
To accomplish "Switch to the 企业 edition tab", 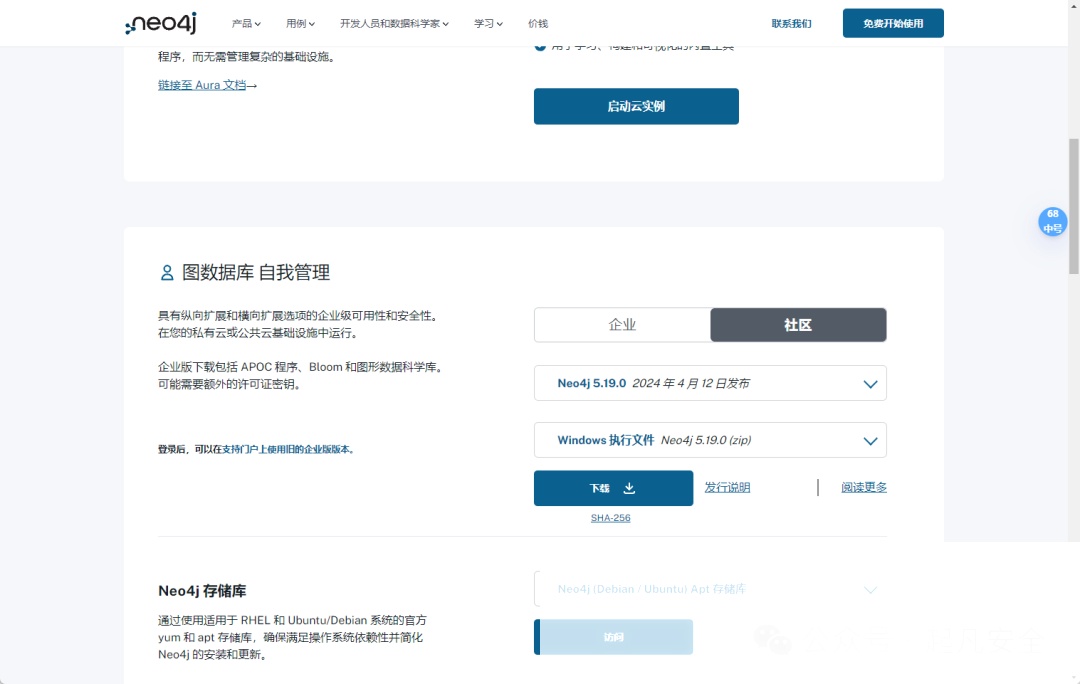I will (x=622, y=324).
